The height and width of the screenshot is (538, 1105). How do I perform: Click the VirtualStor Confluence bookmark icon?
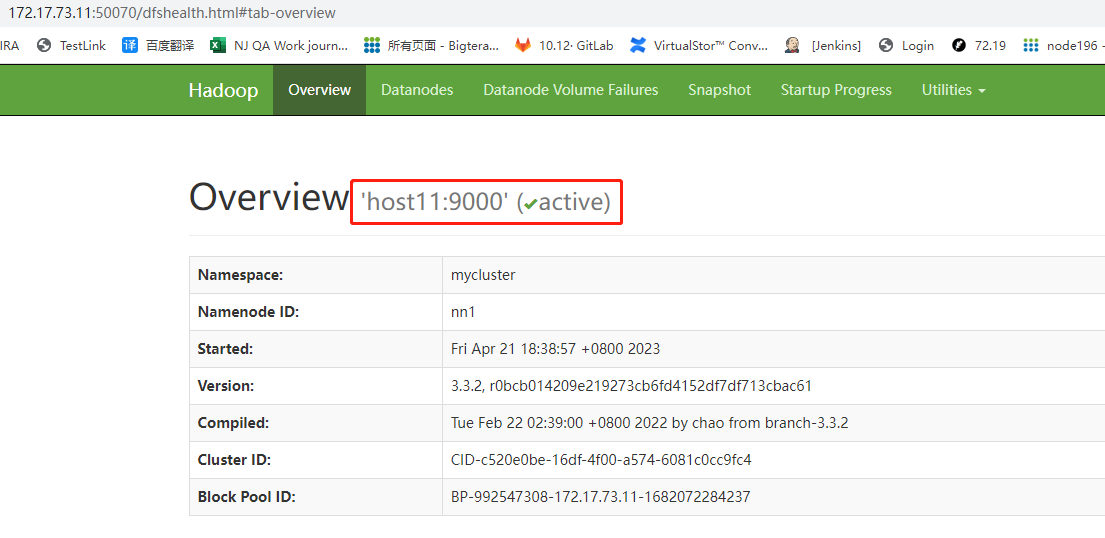pos(638,45)
